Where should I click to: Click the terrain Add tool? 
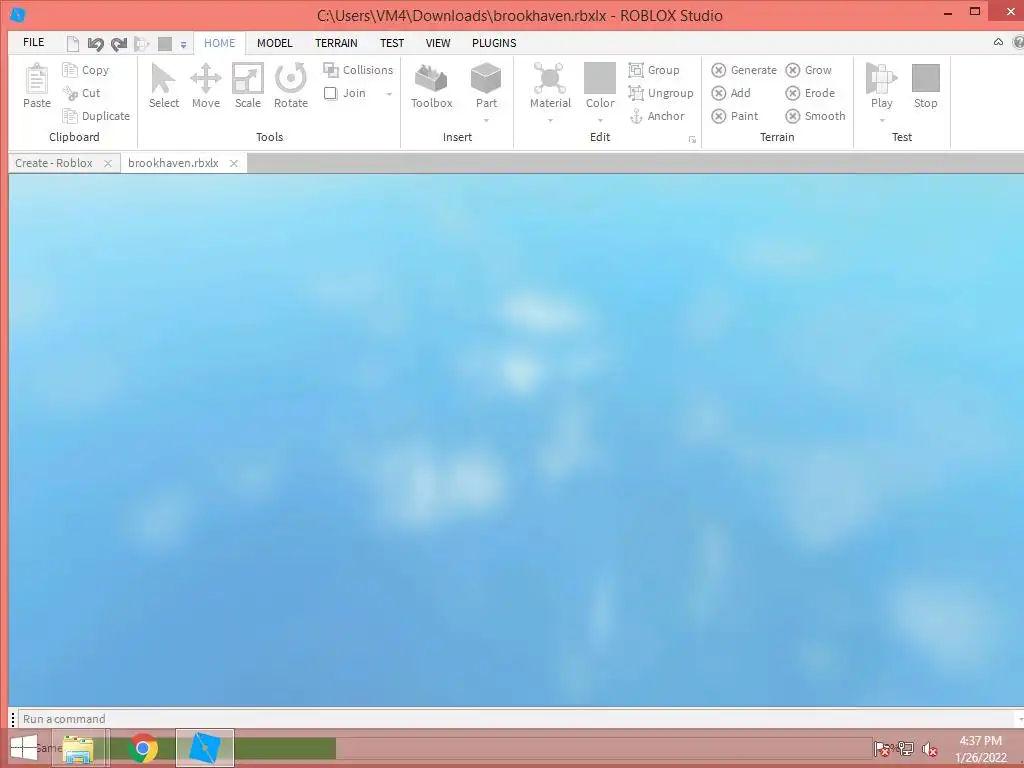731,93
